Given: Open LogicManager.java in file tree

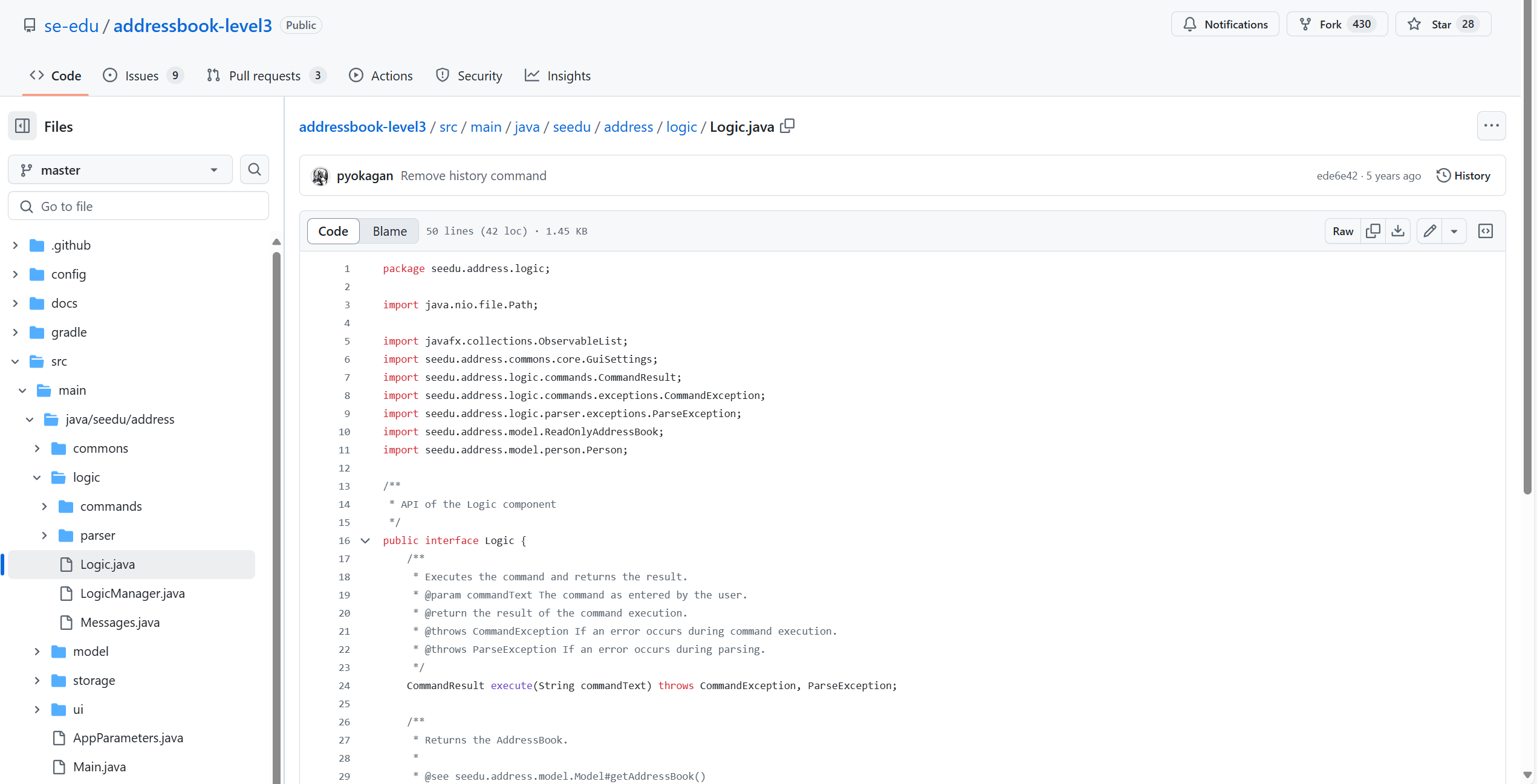Looking at the screenshot, I should 132,594.
